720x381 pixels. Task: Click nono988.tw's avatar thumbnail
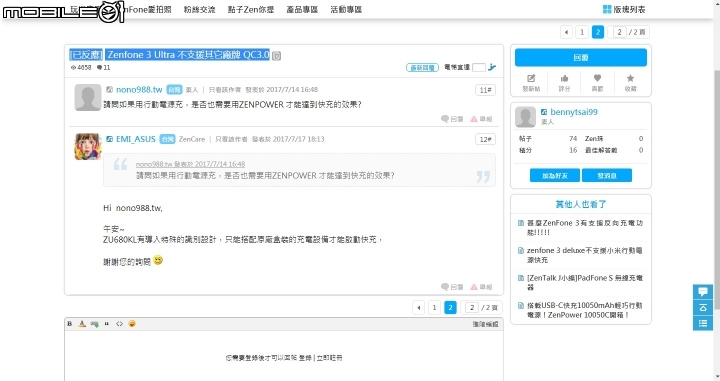[x=88, y=97]
